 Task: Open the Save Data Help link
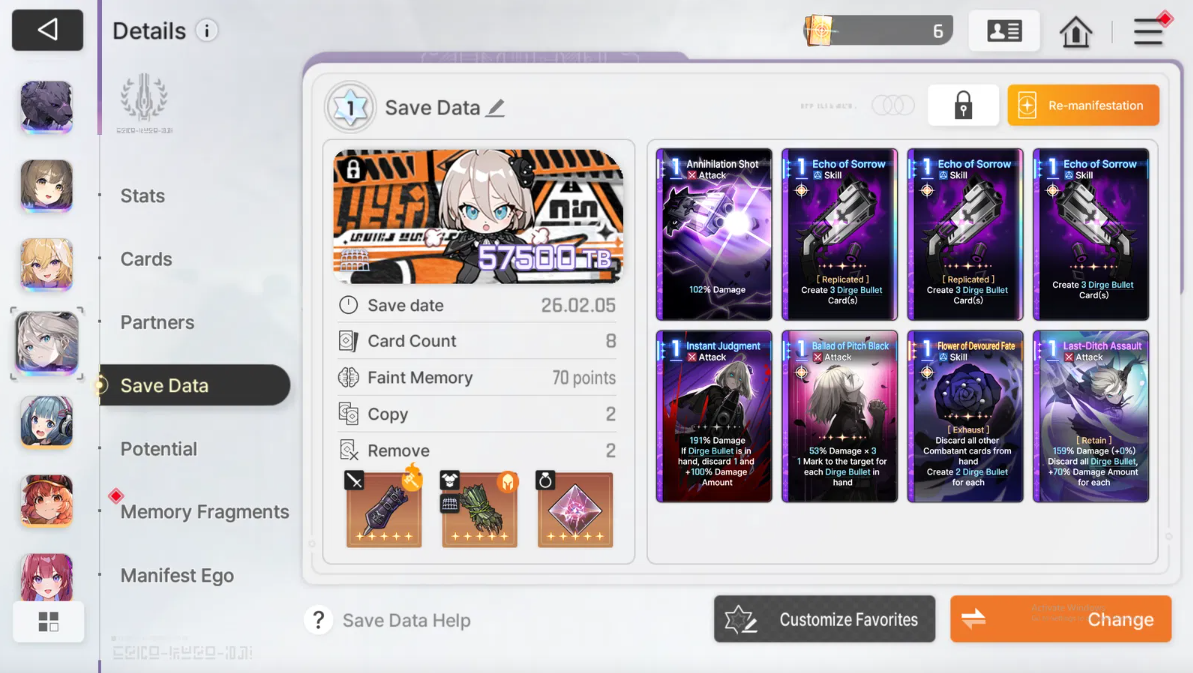(x=406, y=621)
